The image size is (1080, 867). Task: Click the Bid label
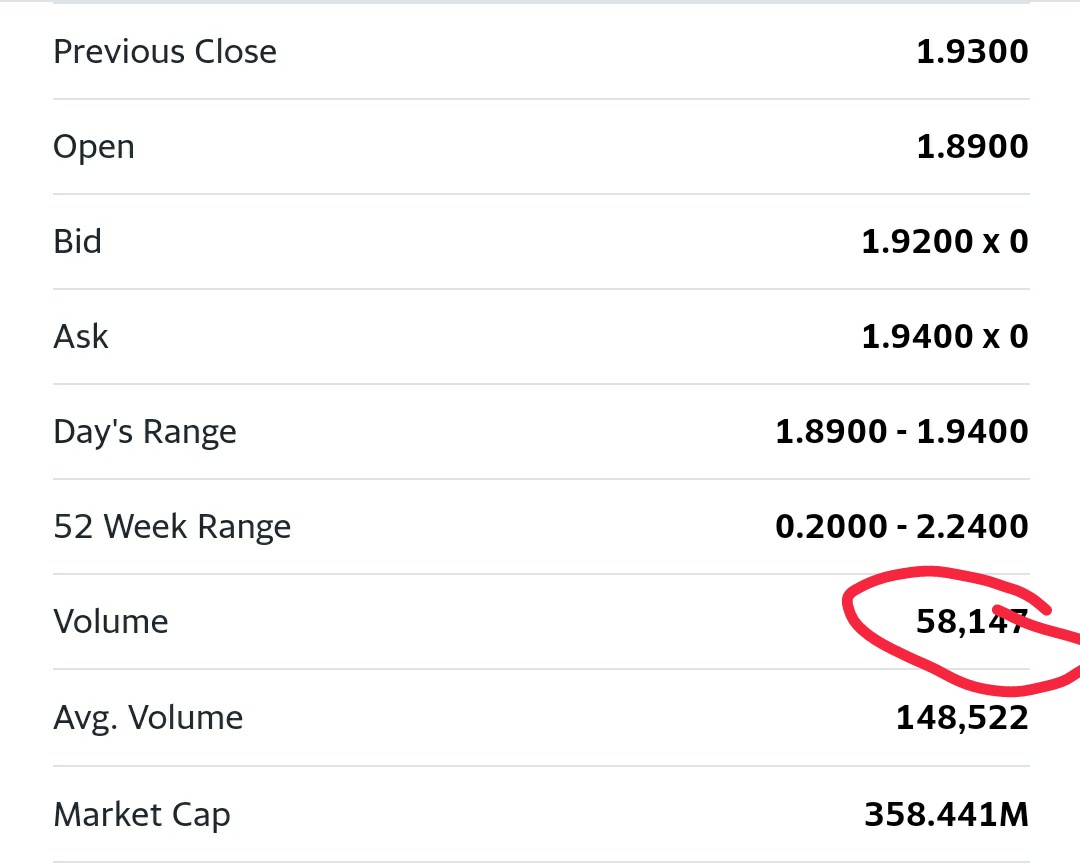click(x=78, y=242)
